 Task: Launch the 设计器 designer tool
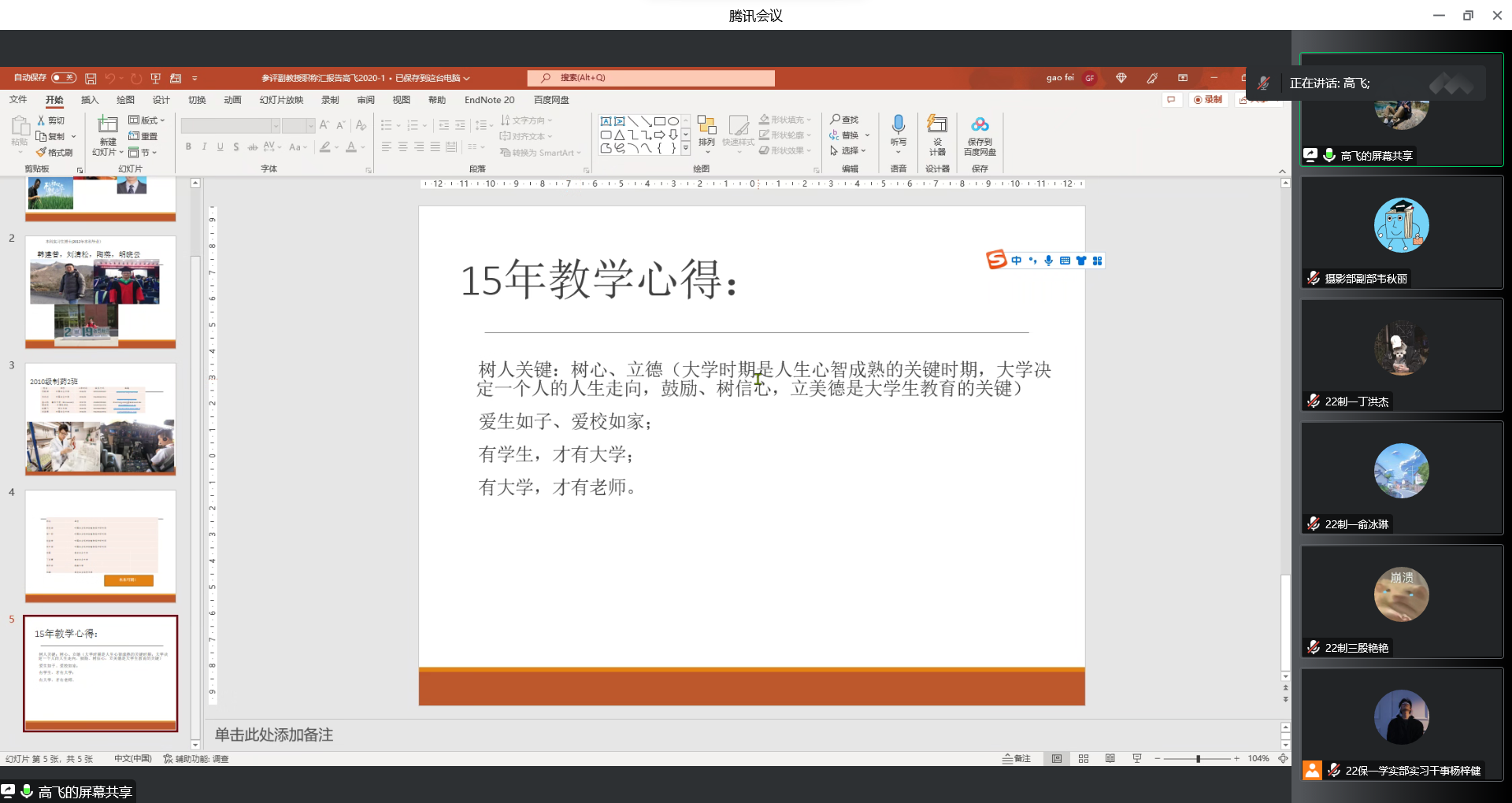click(x=937, y=134)
